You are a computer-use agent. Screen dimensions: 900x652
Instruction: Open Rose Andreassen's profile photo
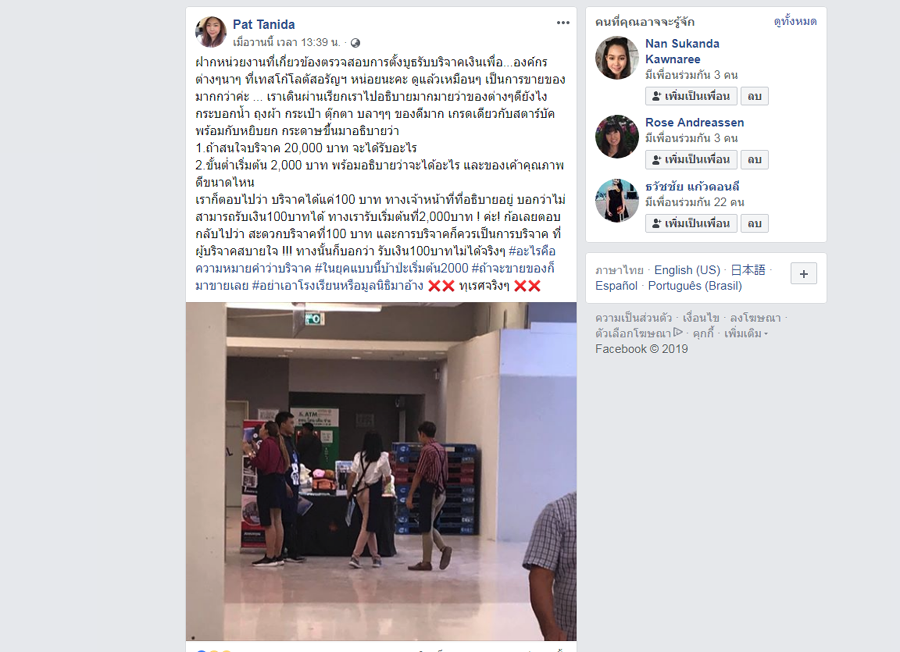616,137
